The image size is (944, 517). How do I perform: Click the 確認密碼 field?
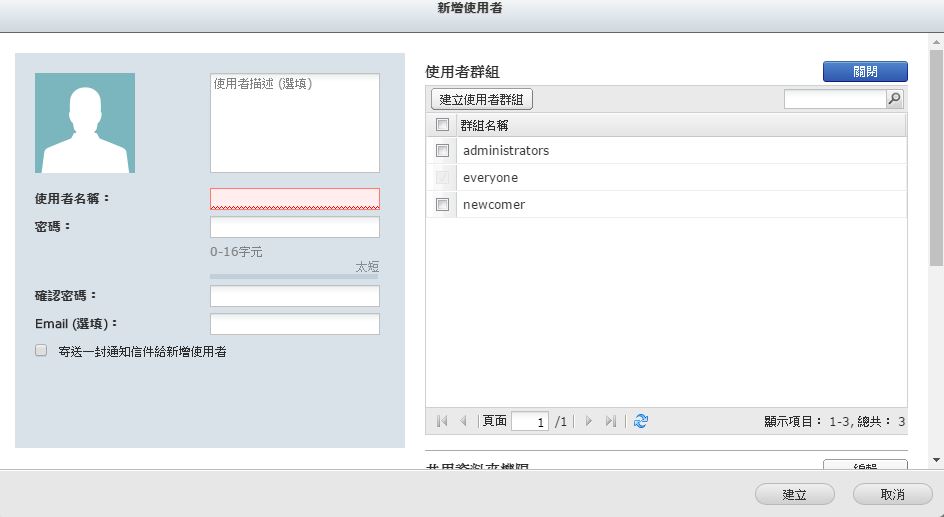pos(294,296)
